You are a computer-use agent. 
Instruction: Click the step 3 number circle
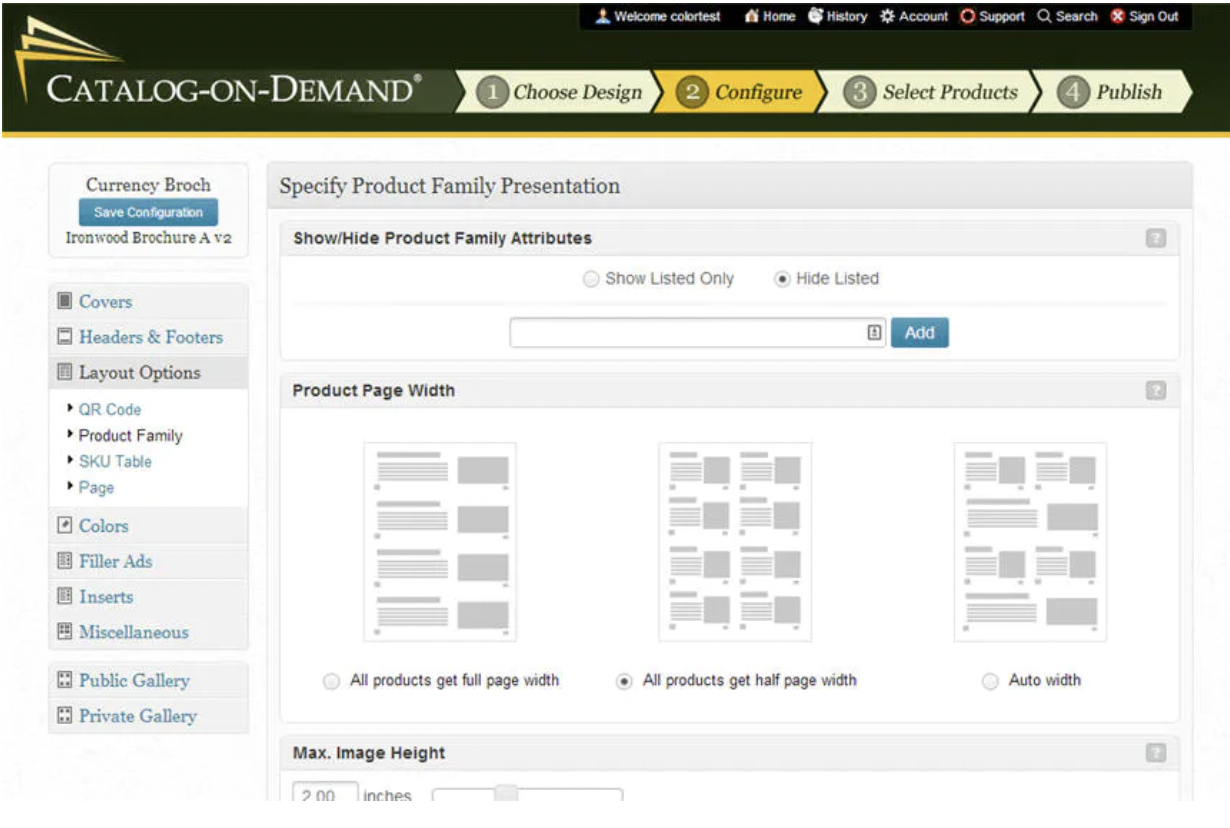click(859, 93)
